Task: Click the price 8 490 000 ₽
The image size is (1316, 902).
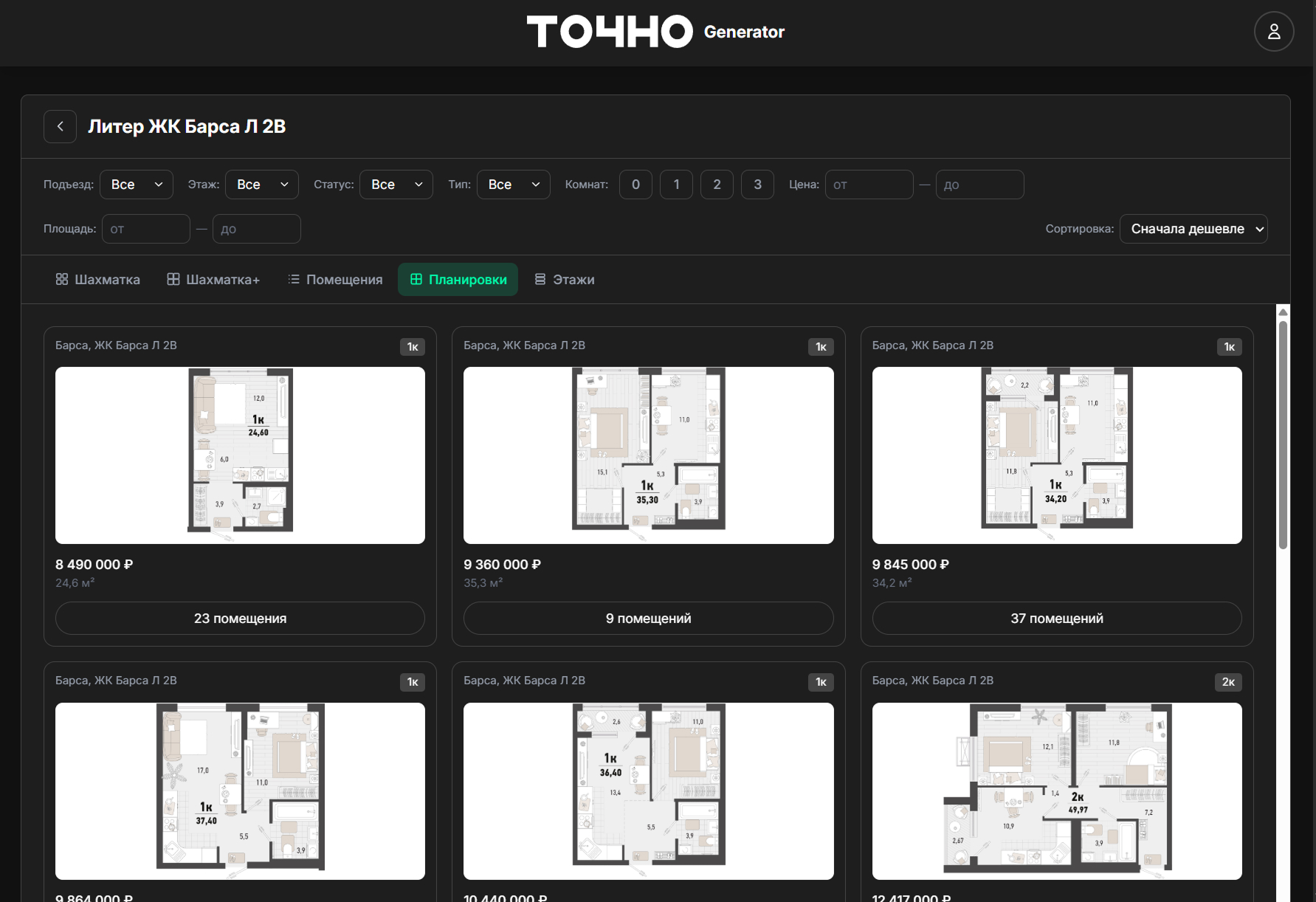Action: (94, 565)
